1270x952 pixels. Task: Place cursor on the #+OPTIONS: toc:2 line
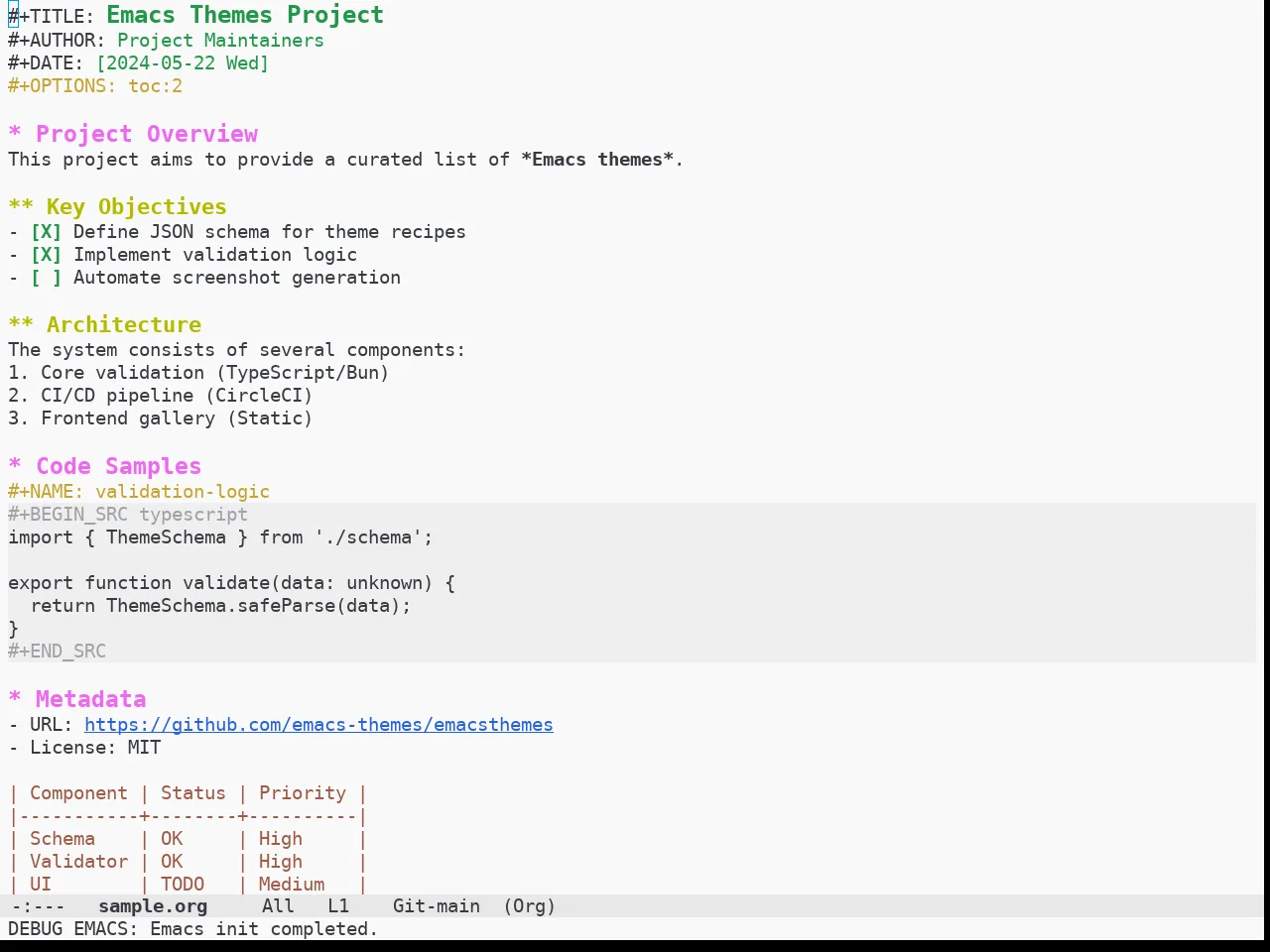click(x=95, y=86)
